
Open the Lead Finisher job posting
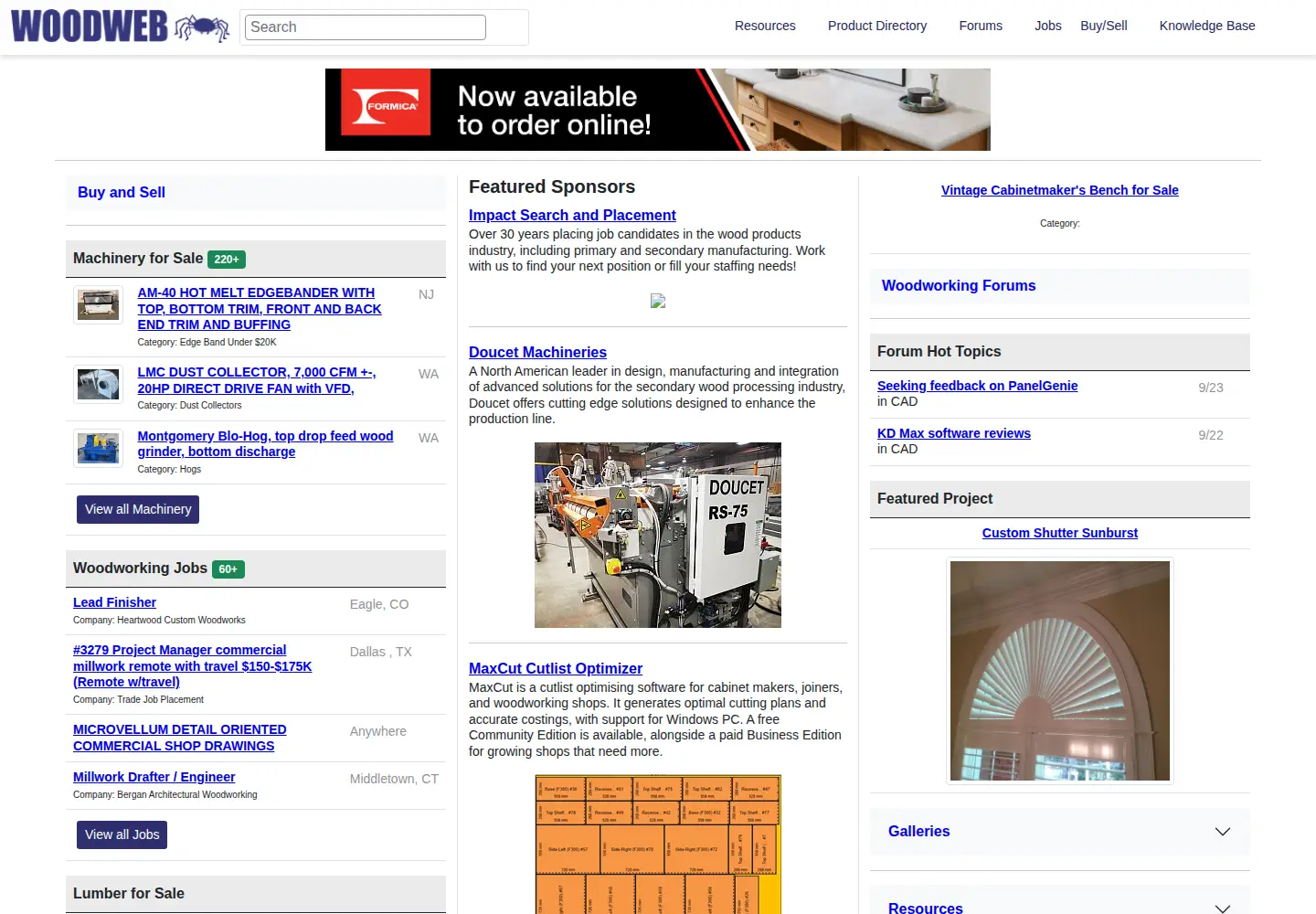pos(114,602)
